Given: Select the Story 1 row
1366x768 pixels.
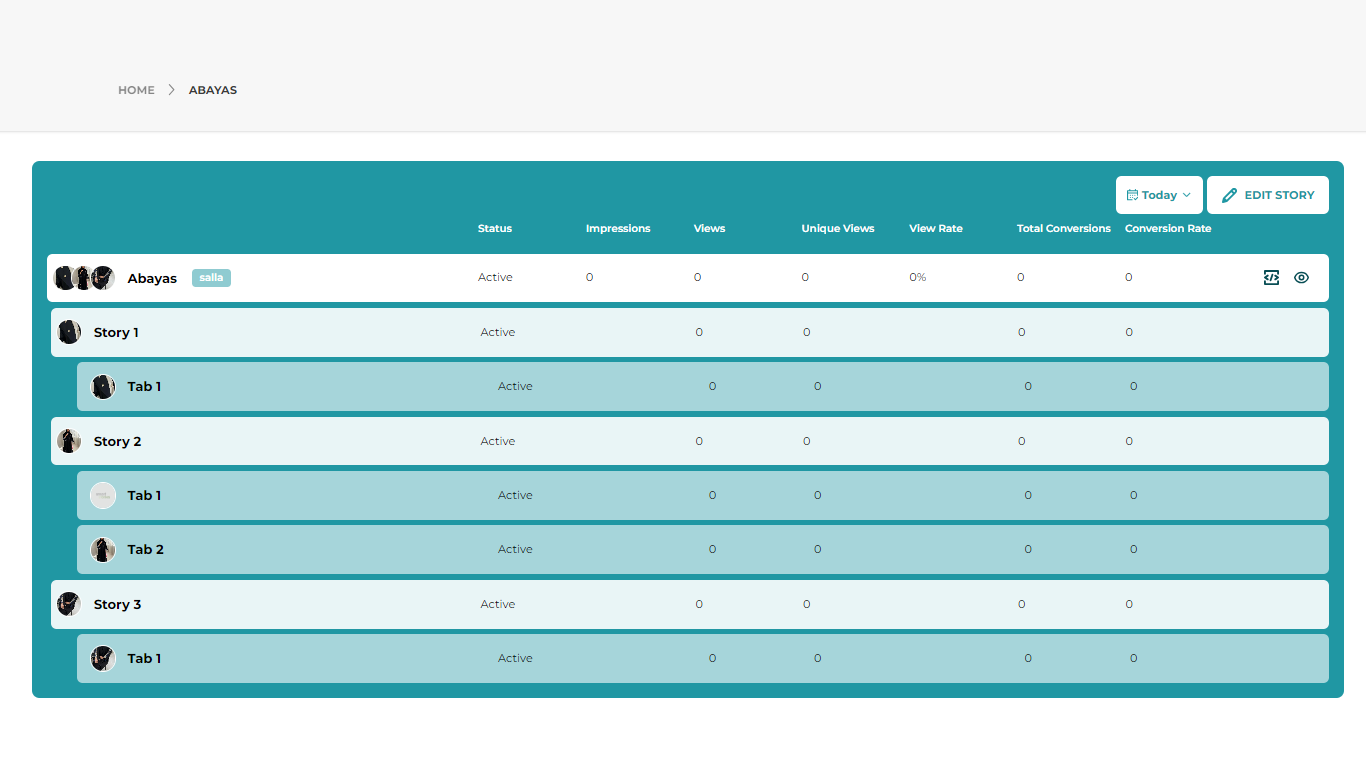Looking at the screenshot, I should pyautogui.click(x=116, y=332).
